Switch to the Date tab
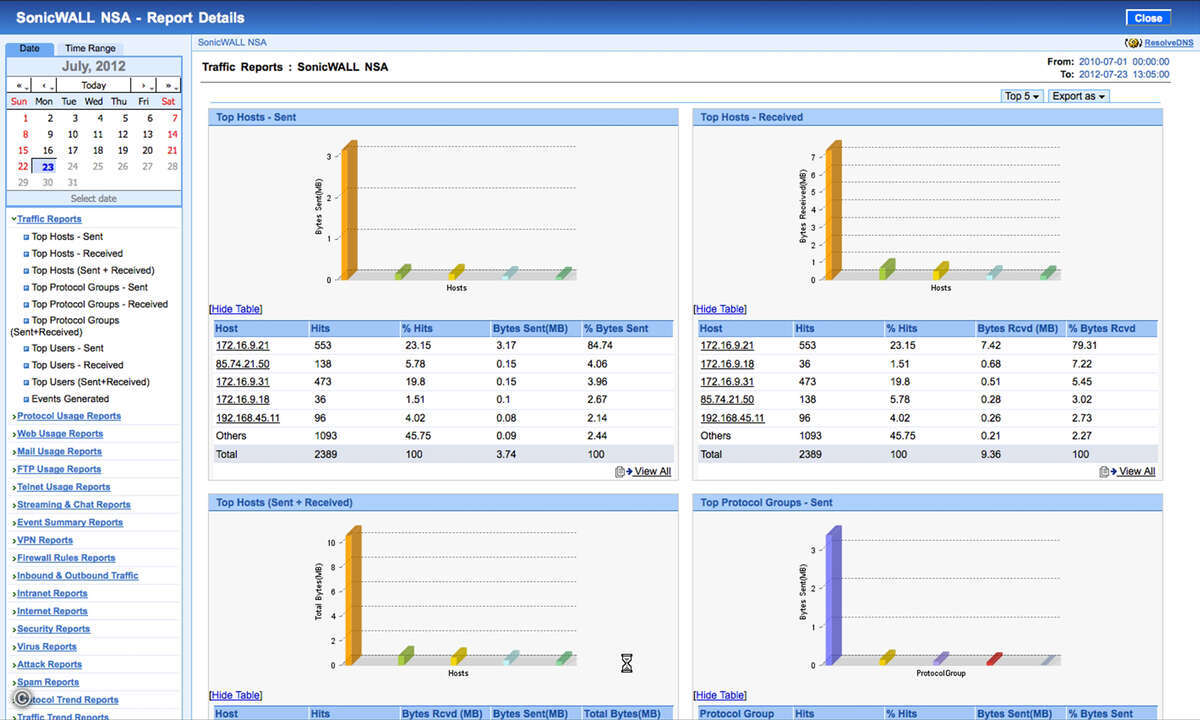Screen dimensions: 1200x720 coord(30,48)
